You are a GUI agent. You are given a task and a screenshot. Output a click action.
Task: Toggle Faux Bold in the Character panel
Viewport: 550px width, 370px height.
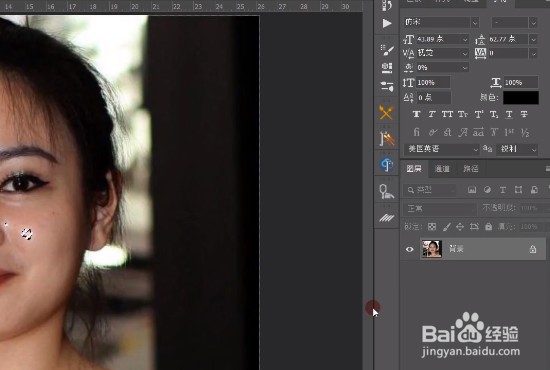coord(416,114)
